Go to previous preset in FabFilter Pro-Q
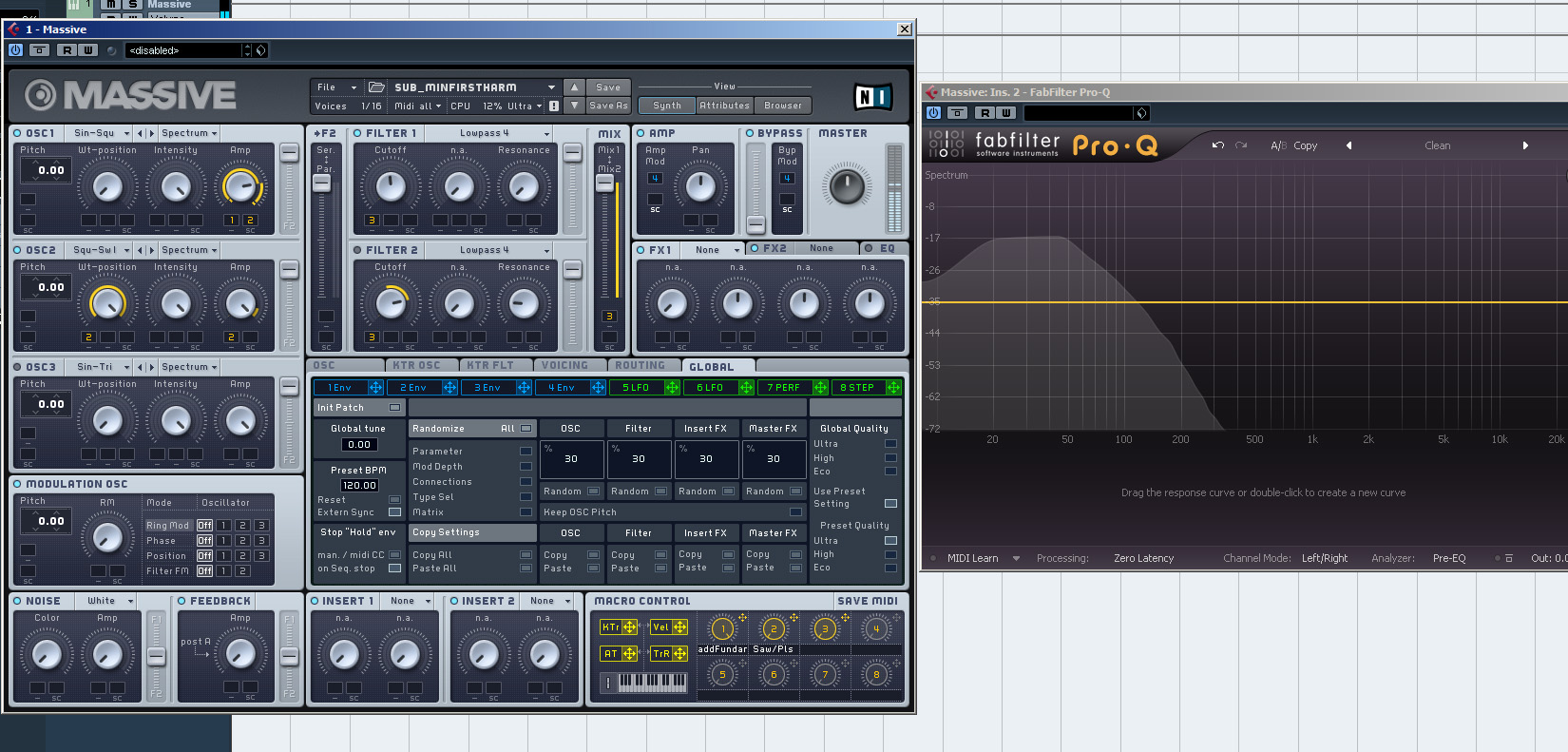The height and width of the screenshot is (752, 1568). [x=1348, y=145]
